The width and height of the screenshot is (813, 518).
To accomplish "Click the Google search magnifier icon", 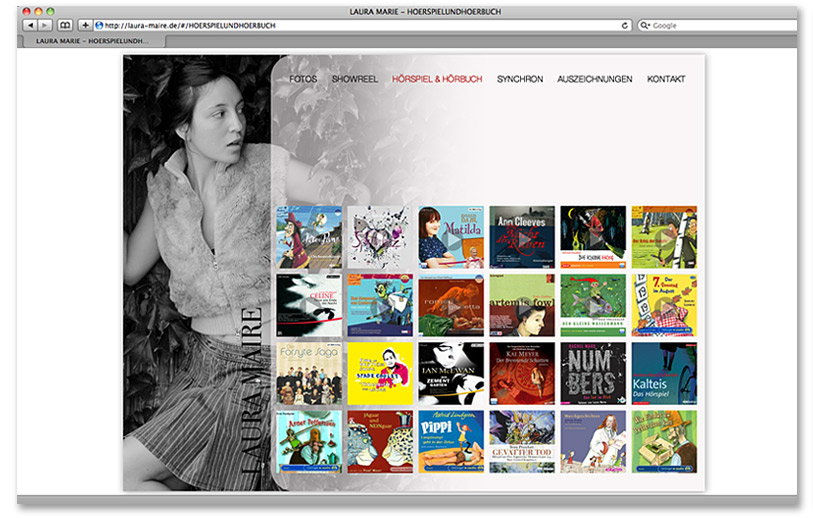I will (x=644, y=25).
